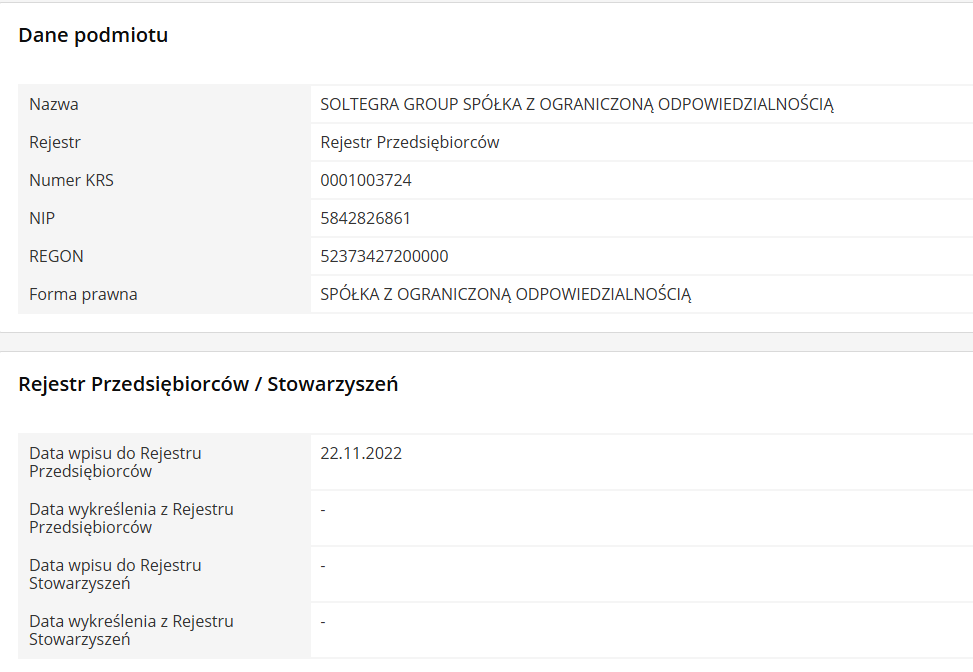Select the registration date 22.11.2022
The width and height of the screenshot is (973, 672).
click(361, 453)
